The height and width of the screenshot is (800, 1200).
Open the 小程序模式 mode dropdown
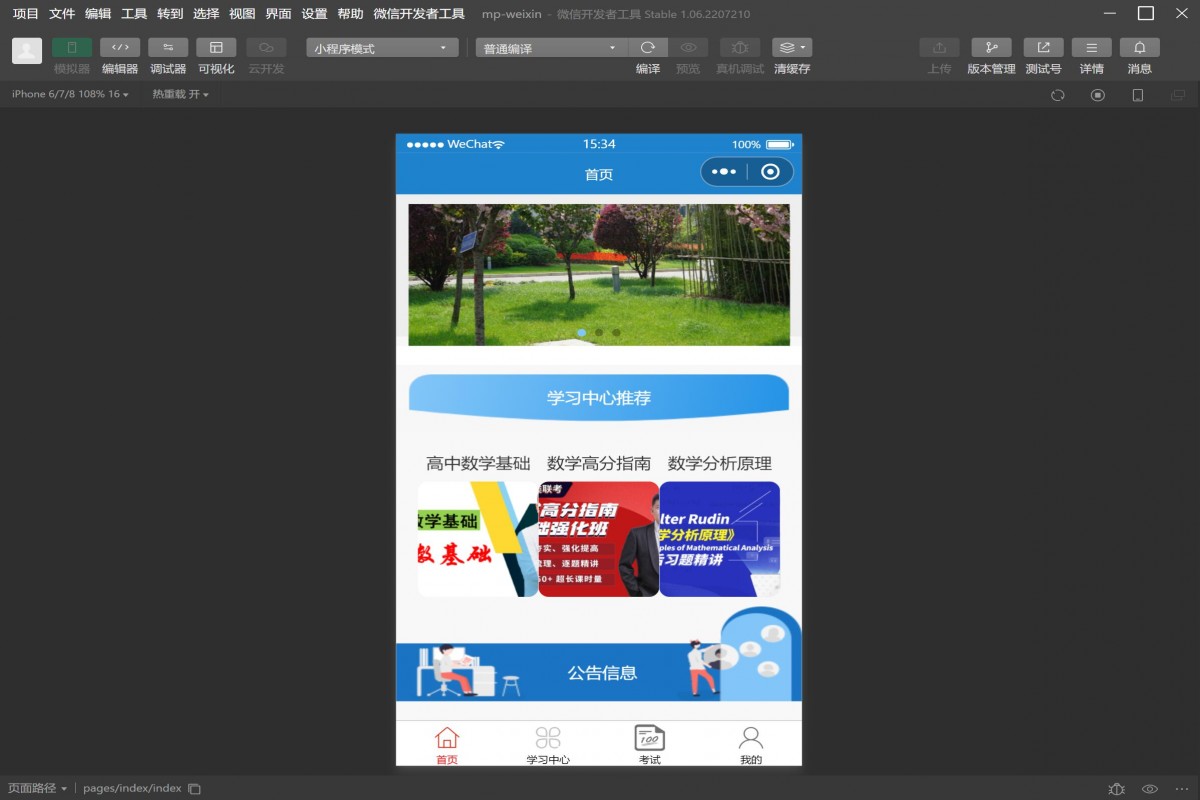point(381,46)
